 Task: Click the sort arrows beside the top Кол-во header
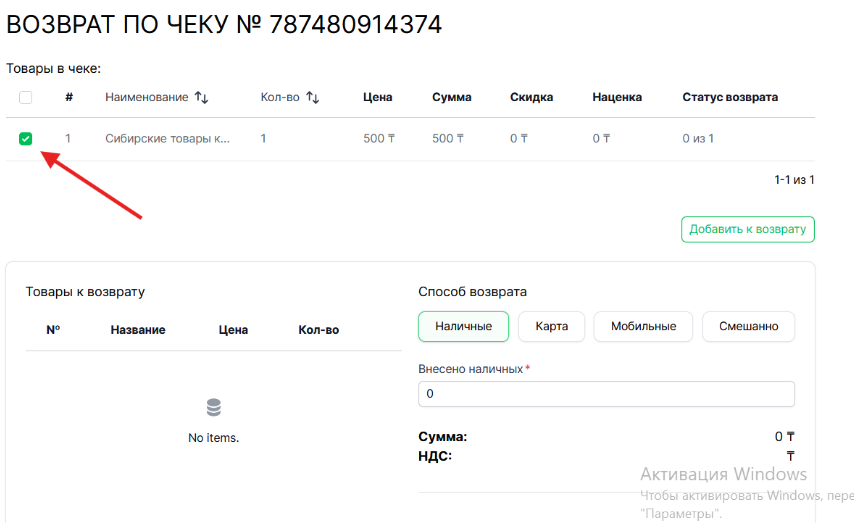point(312,98)
